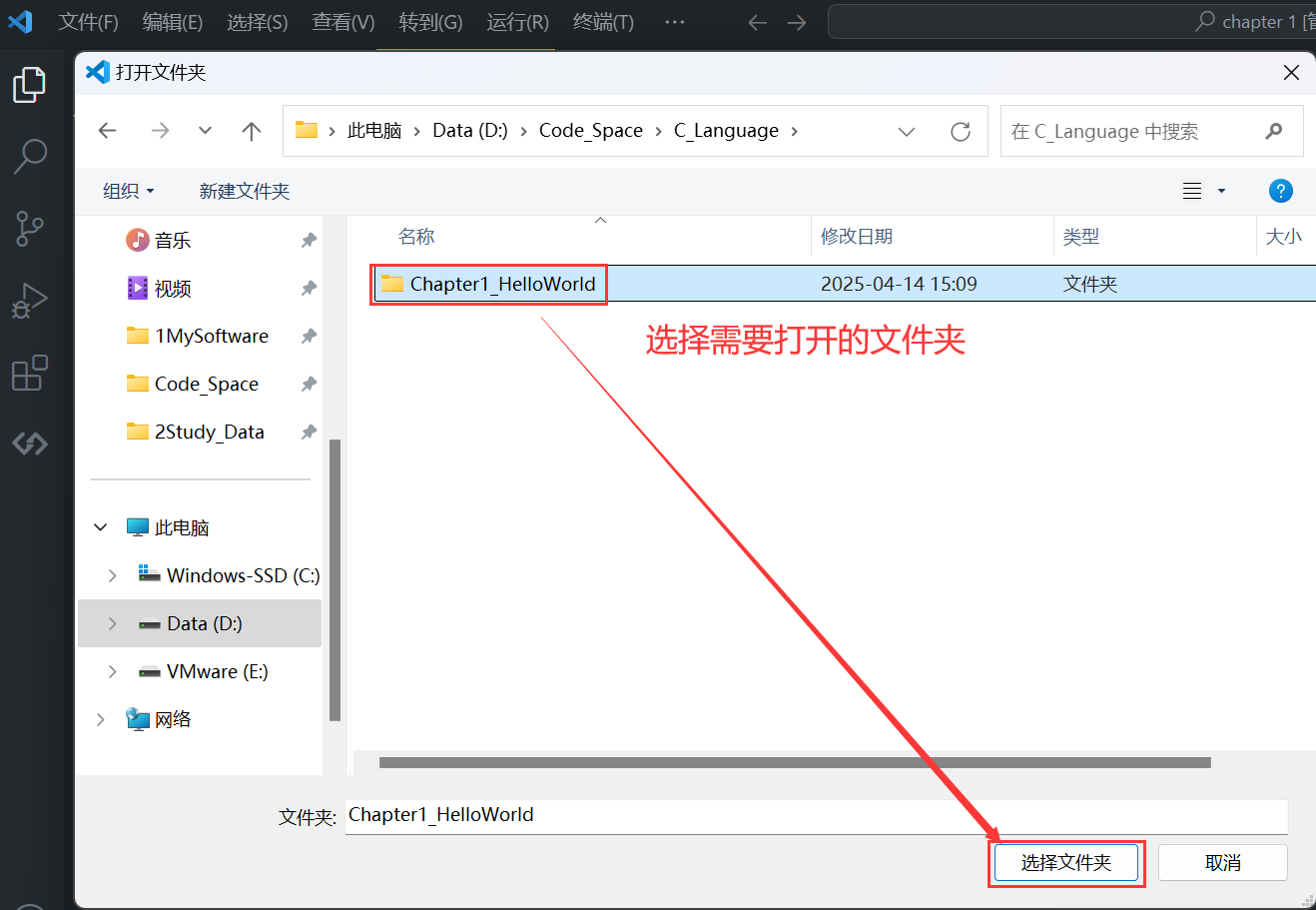1316x910 pixels.
Task: Unpin 视频 from quick access
Action: click(309, 288)
